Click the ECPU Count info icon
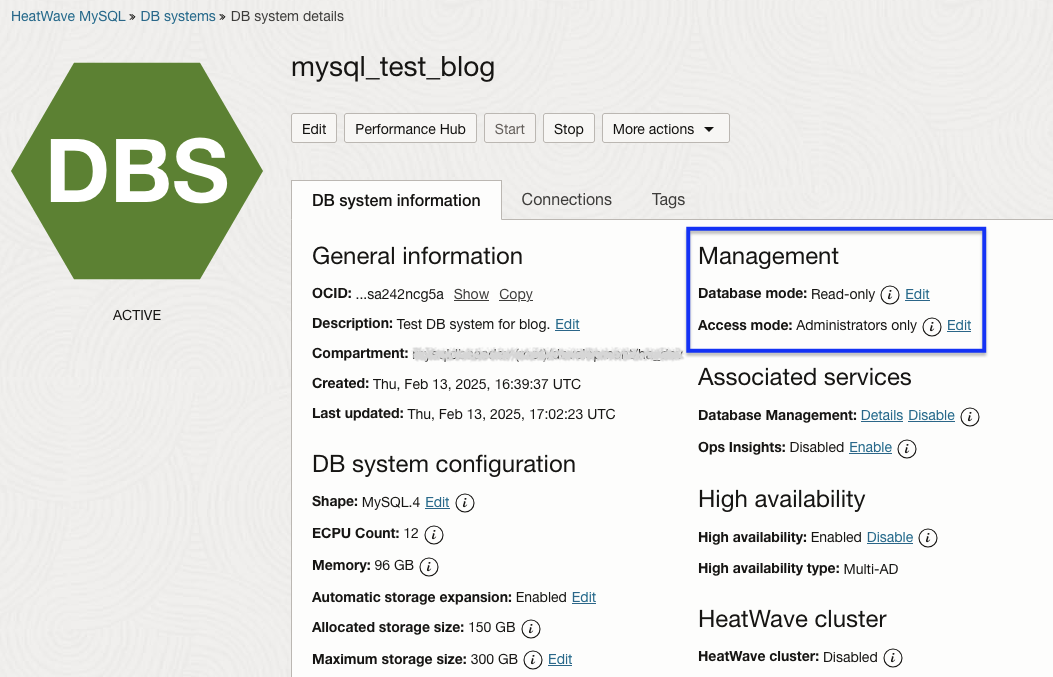 pos(432,535)
